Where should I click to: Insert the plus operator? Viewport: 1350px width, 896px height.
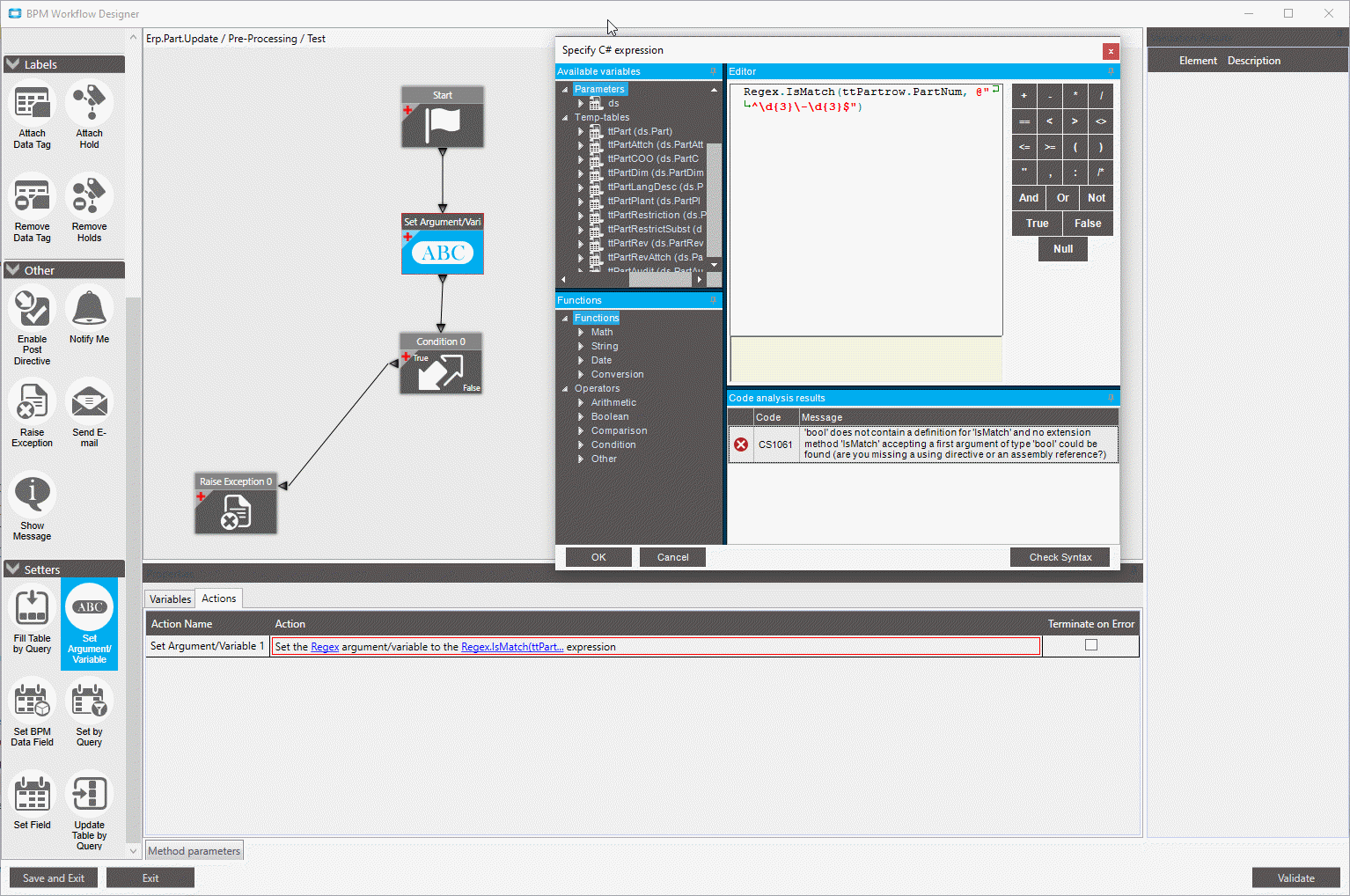coord(1024,96)
